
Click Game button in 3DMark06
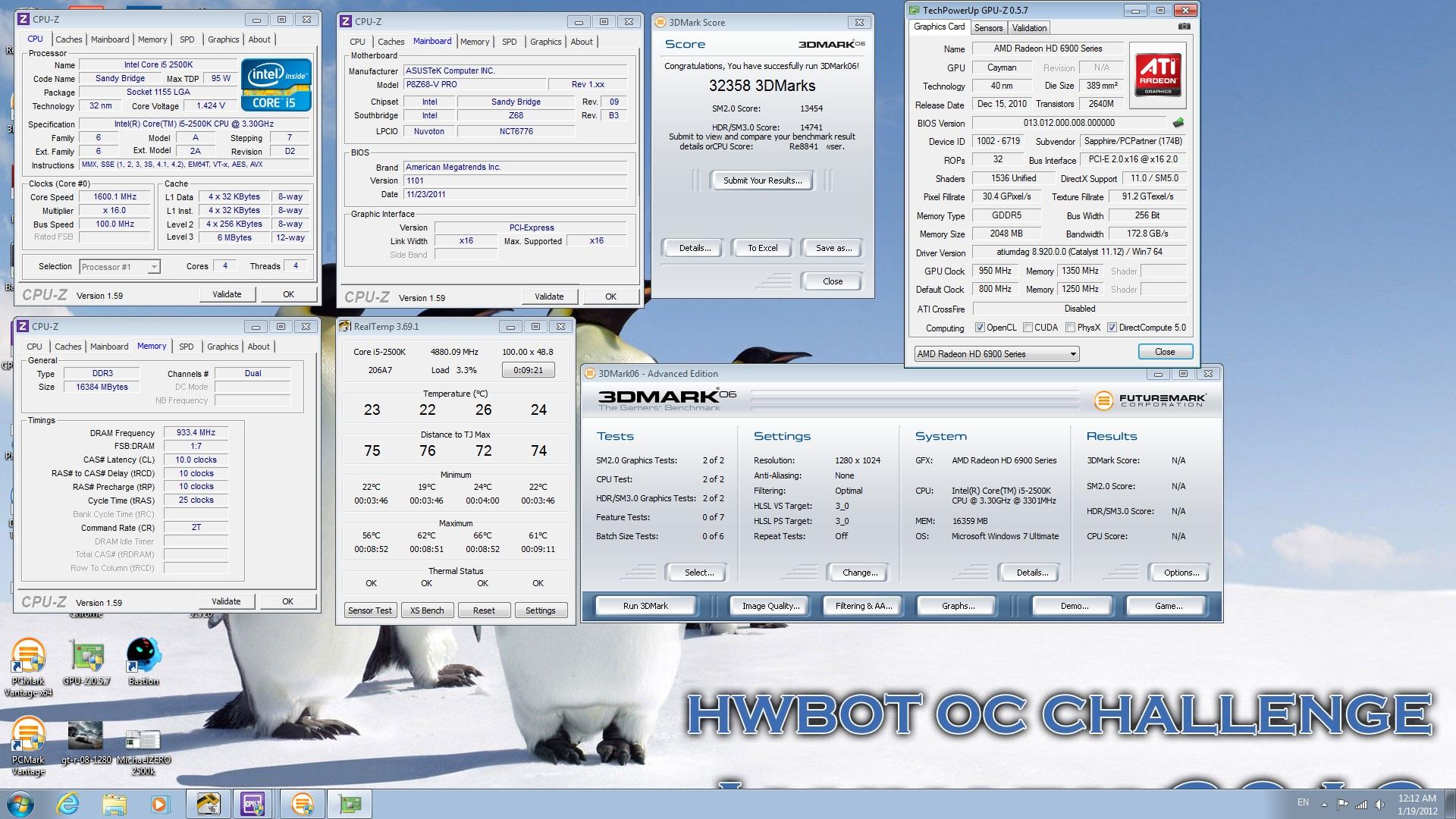[1168, 606]
